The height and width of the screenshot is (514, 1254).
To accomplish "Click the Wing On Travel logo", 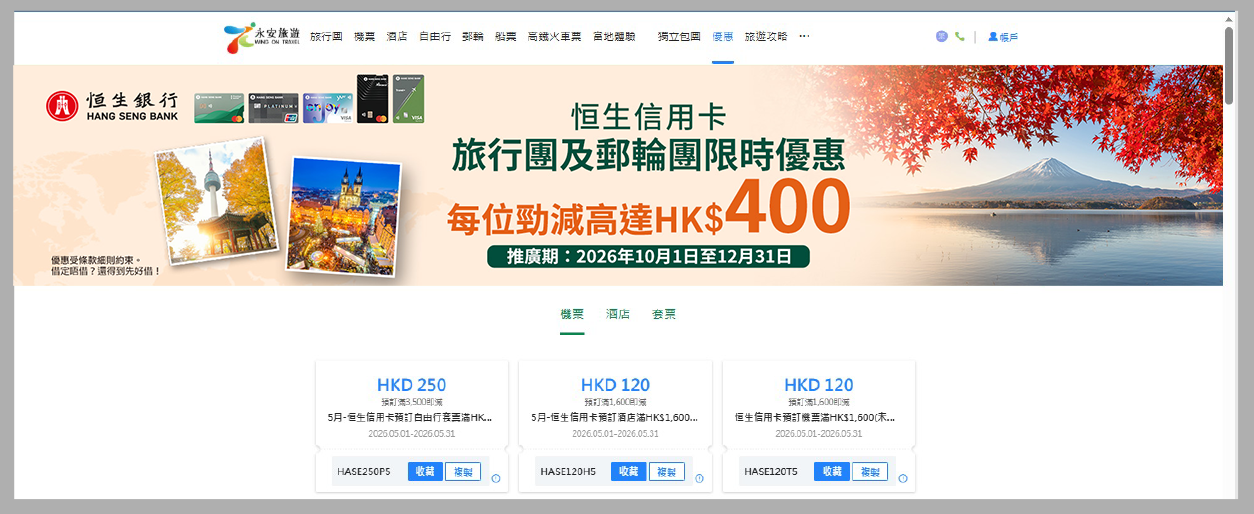I will (x=262, y=37).
